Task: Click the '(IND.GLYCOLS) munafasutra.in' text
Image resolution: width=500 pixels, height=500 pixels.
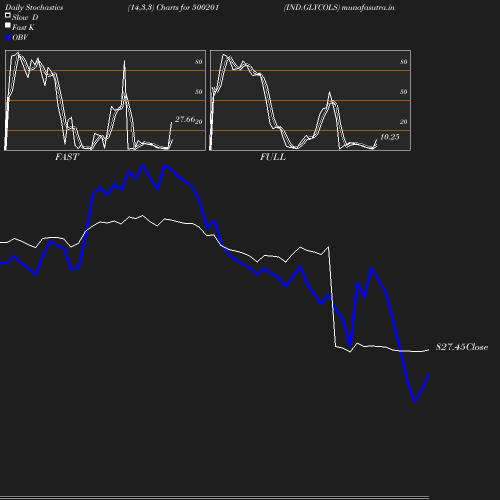Action: coord(339,8)
